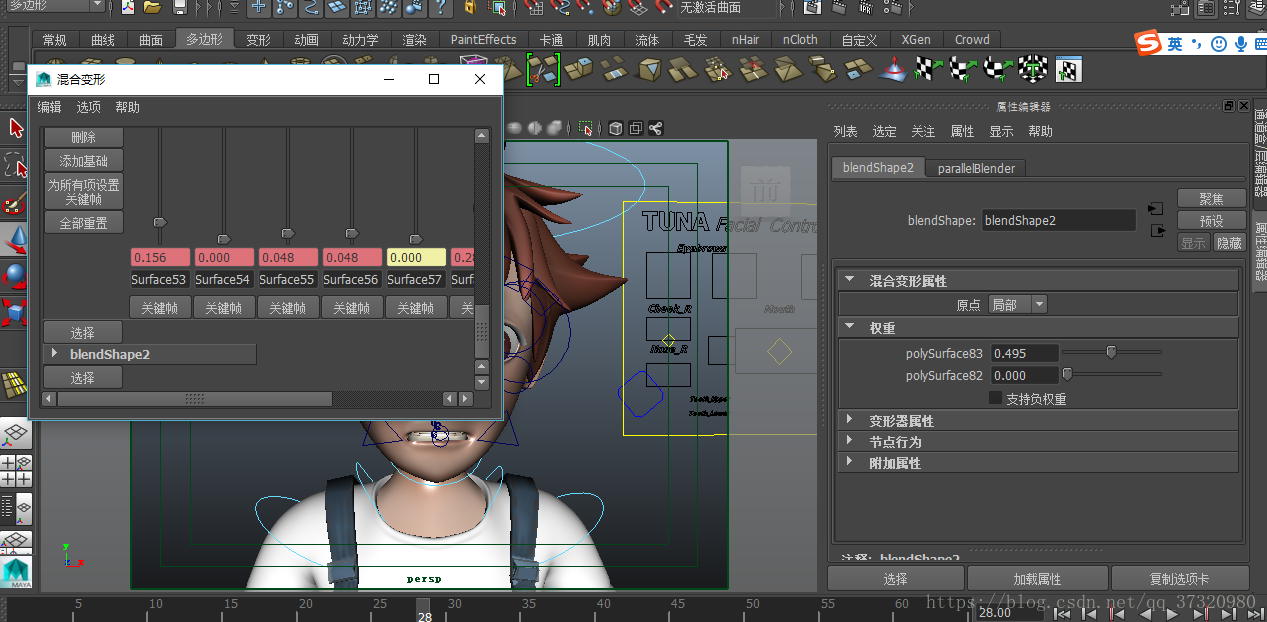Open the 编辑 menu in Blend Shape window
Viewport: 1267px width, 622px height.
(49, 107)
